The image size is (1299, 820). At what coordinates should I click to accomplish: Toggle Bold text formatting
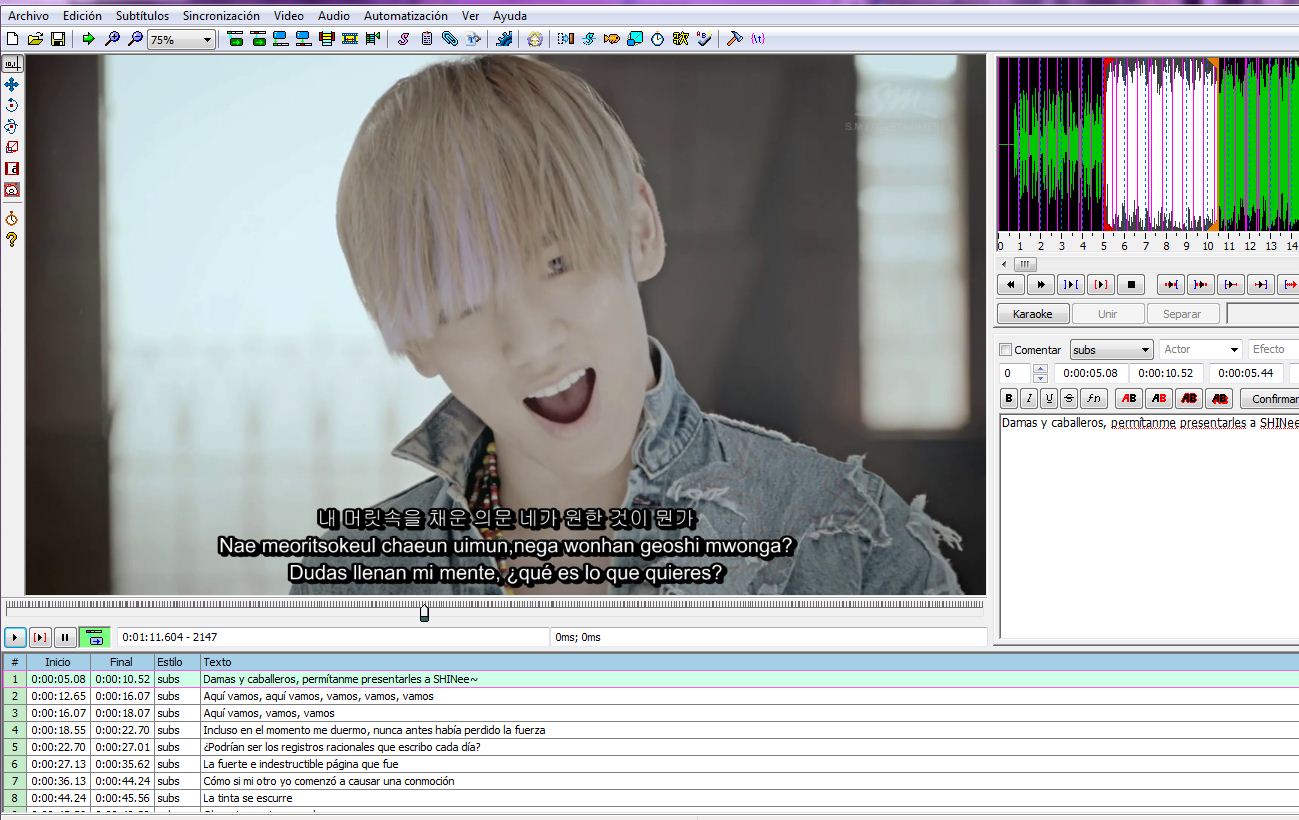click(1009, 398)
